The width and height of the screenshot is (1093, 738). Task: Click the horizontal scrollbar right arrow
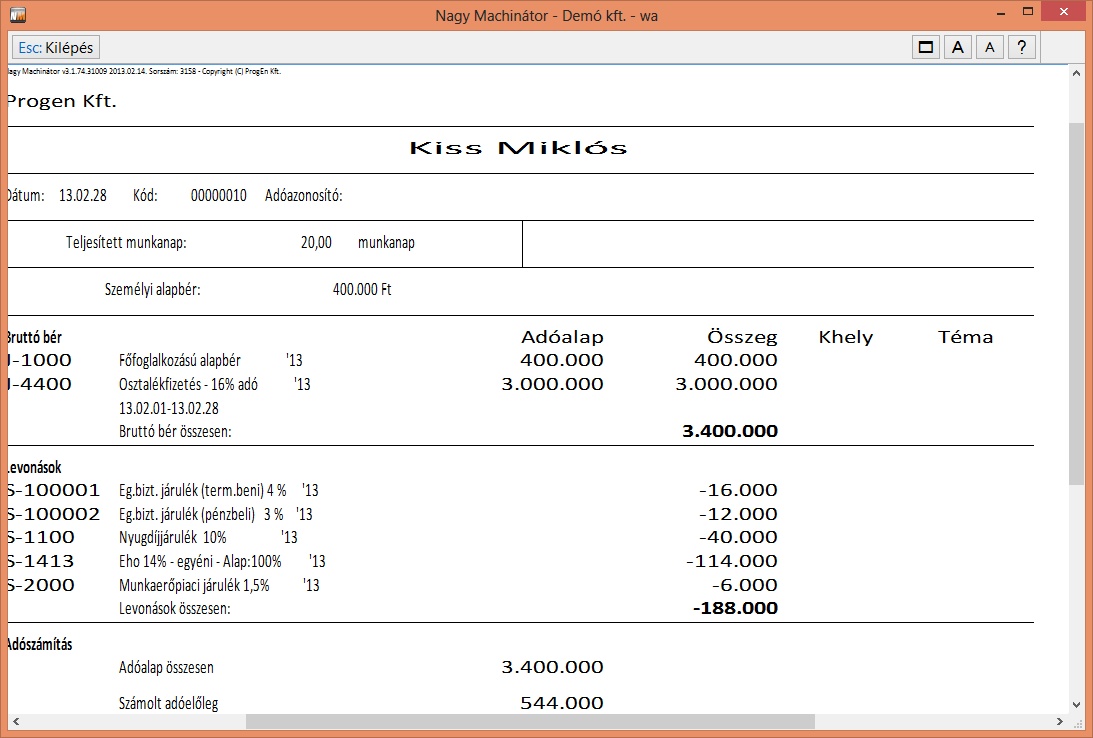coord(1060,722)
